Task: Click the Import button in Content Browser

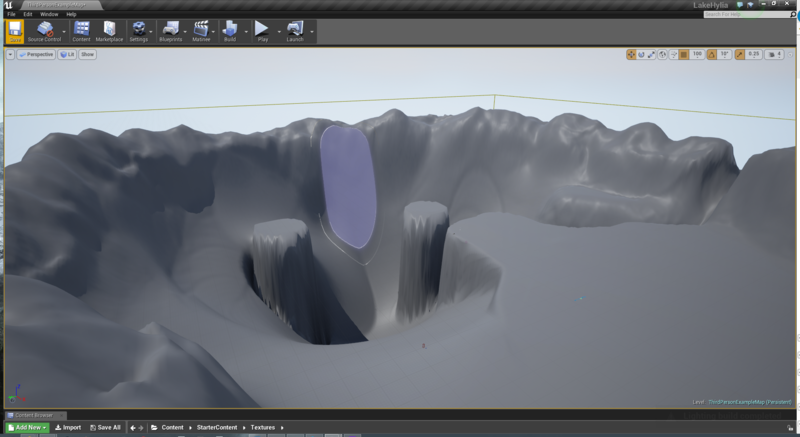Action: pos(68,428)
